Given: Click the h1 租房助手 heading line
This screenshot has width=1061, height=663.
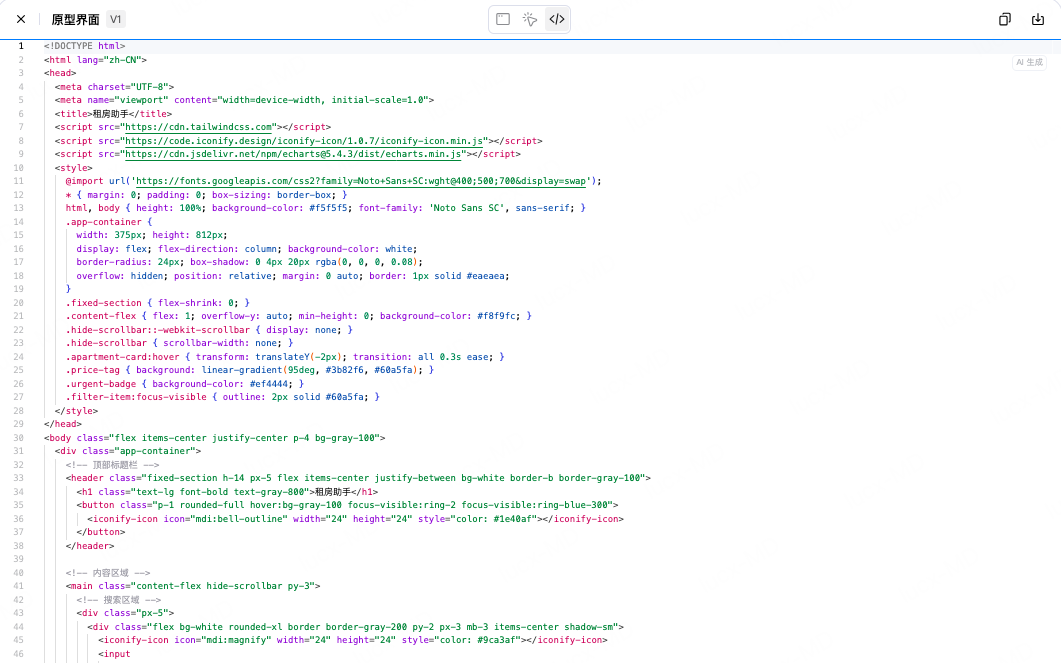Looking at the screenshot, I should (227, 493).
